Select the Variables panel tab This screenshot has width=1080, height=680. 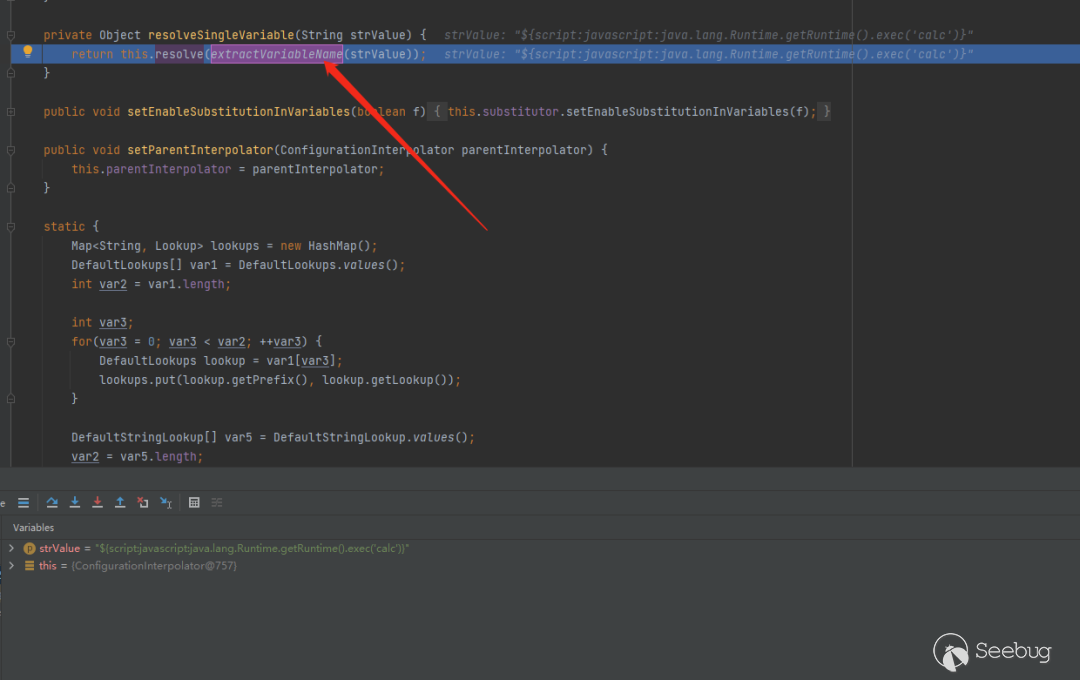[33, 527]
